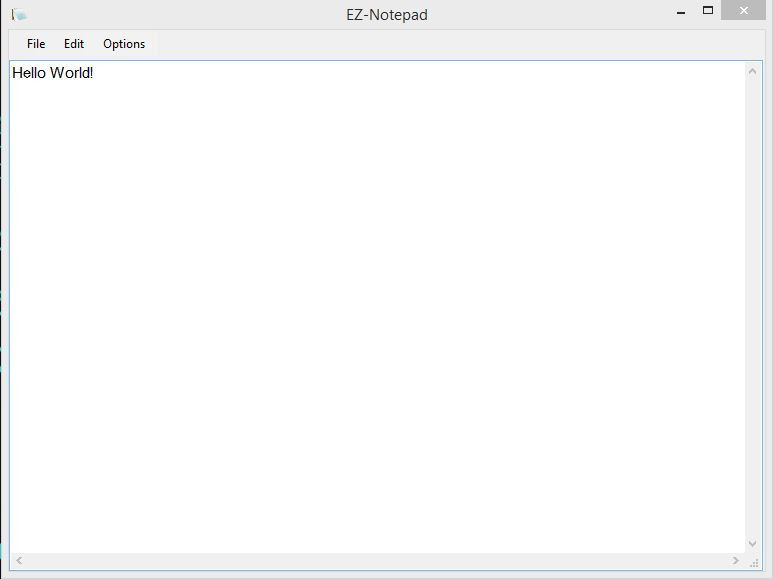Open the File menu
773x579 pixels.
pos(36,44)
